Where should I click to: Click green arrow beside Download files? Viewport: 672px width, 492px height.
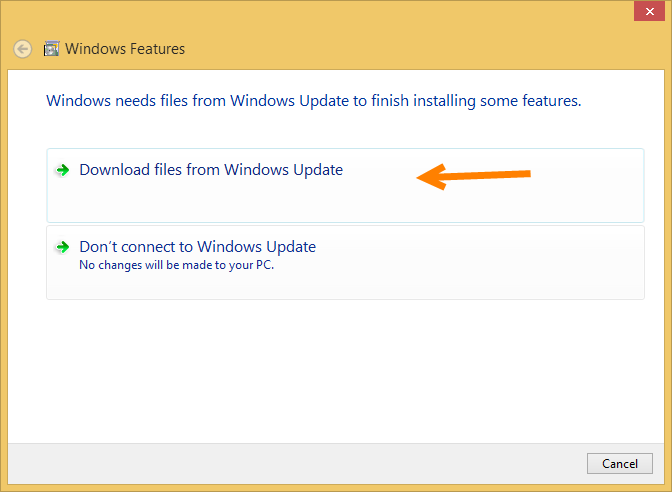(62, 170)
